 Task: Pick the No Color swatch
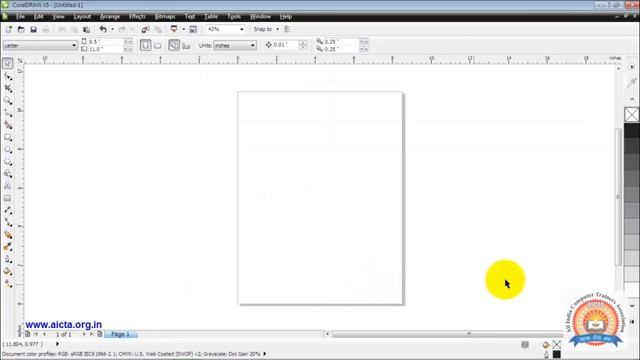tap(631, 115)
